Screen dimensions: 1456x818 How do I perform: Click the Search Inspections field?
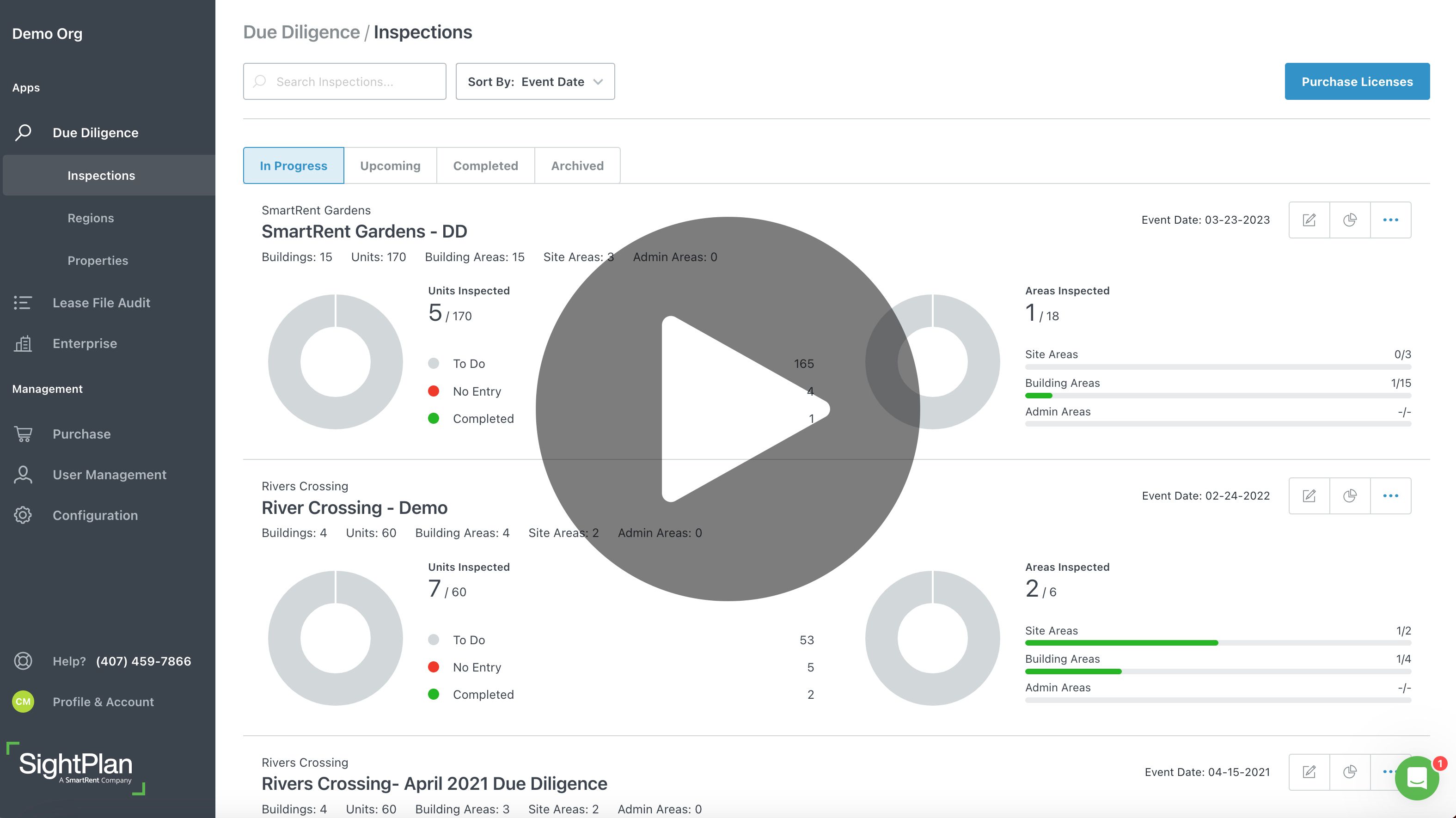345,81
